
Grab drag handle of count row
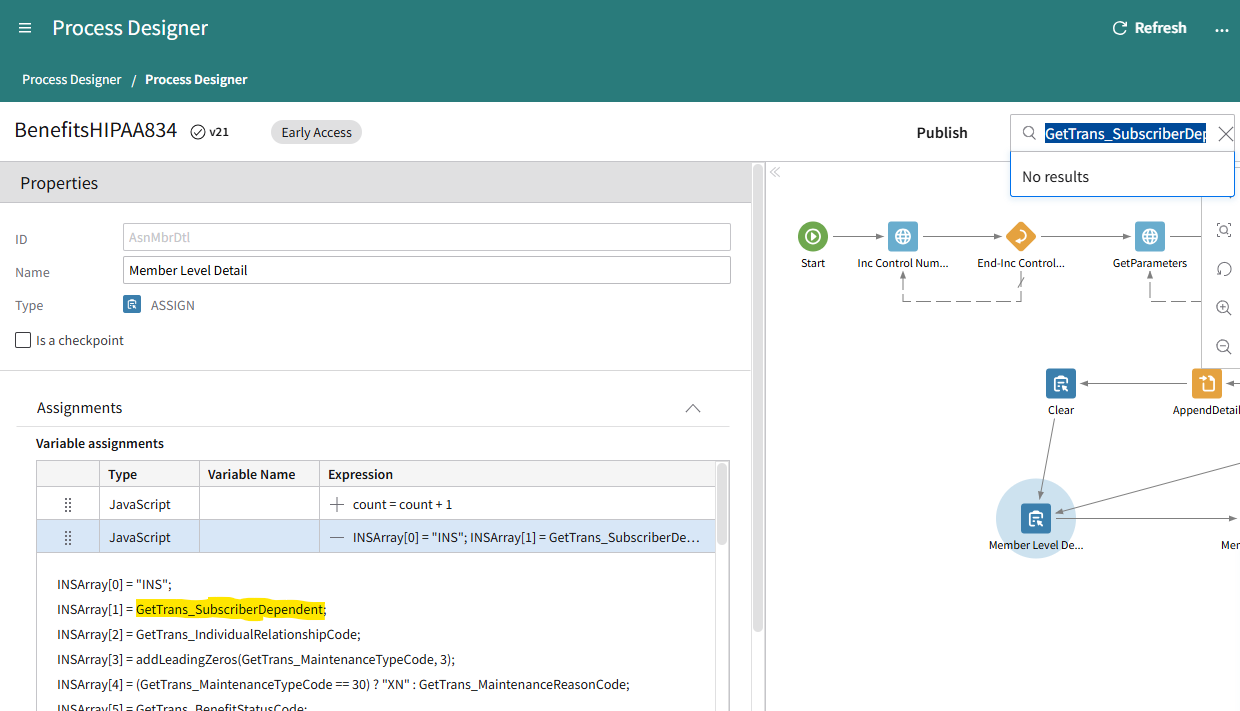[x=68, y=504]
